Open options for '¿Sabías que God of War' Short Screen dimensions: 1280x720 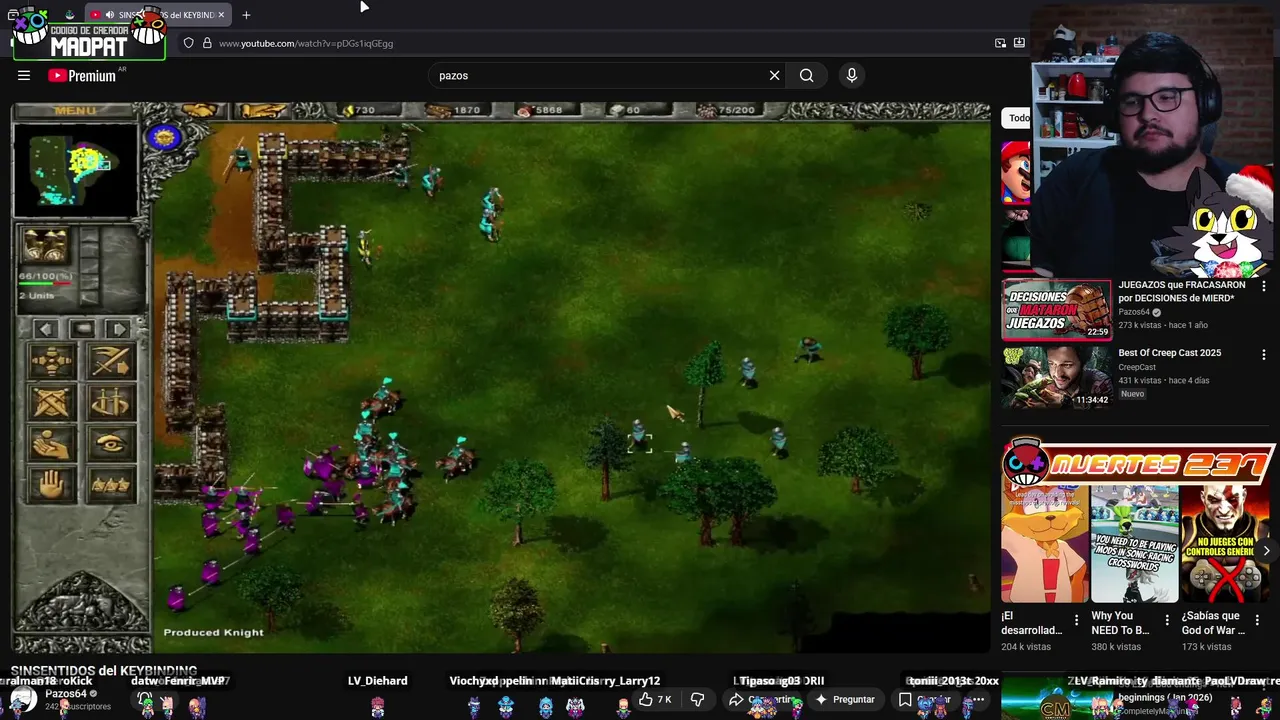click(1257, 621)
